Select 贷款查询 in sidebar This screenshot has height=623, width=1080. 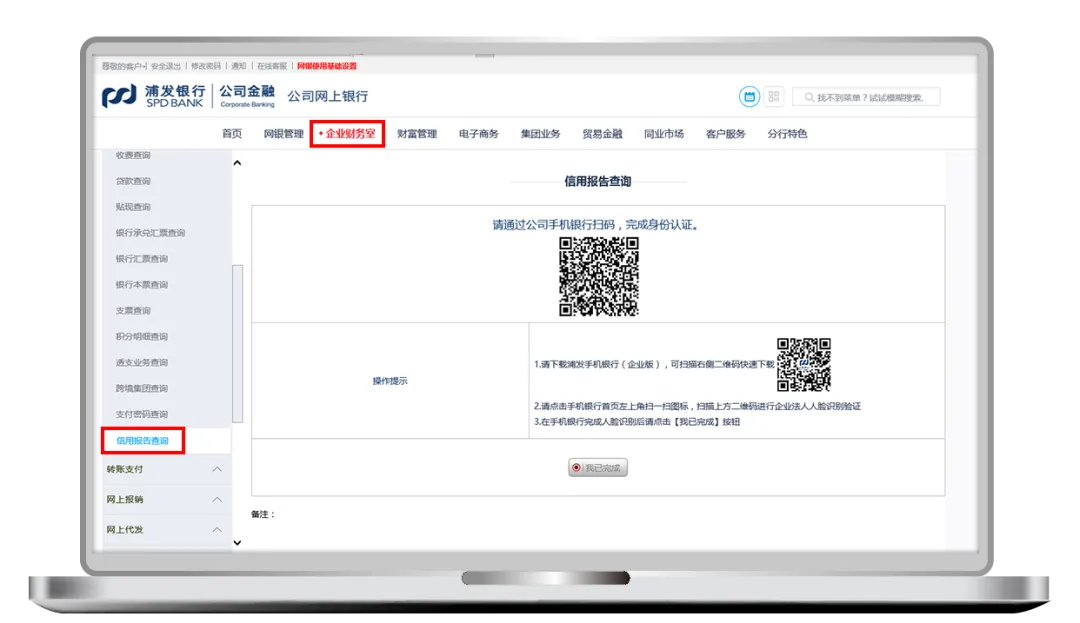[x=133, y=181]
